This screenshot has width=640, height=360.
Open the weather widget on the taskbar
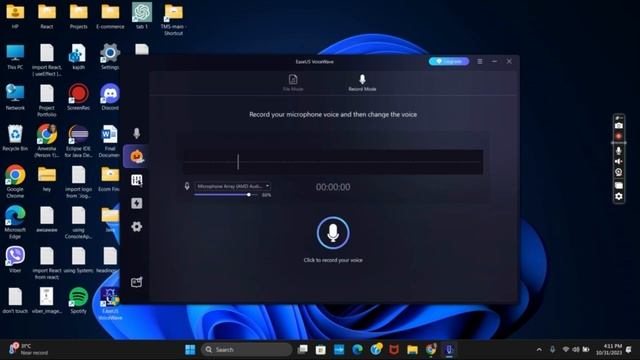[x=29, y=349]
